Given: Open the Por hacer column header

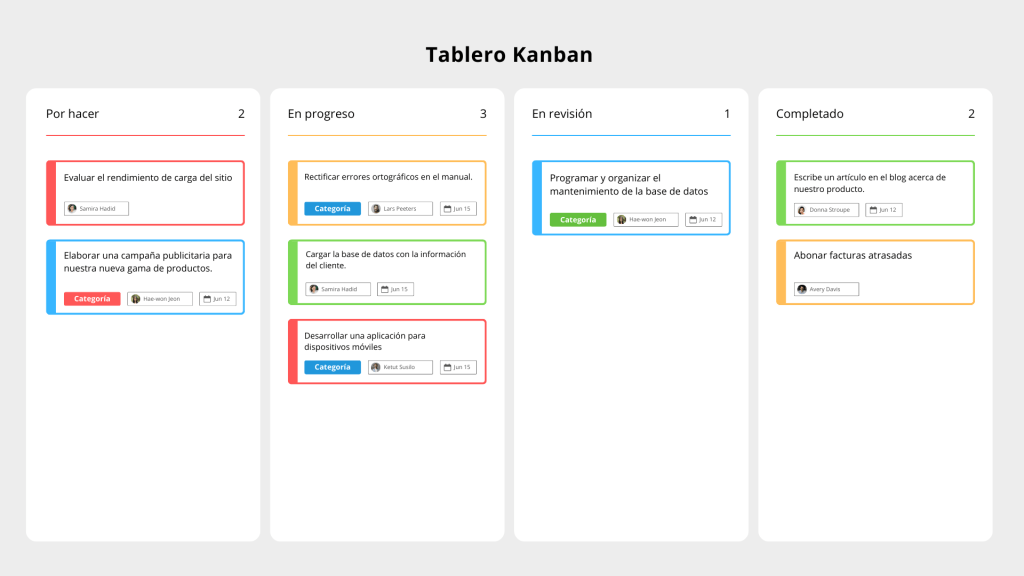Looking at the screenshot, I should pyautogui.click(x=73, y=114).
